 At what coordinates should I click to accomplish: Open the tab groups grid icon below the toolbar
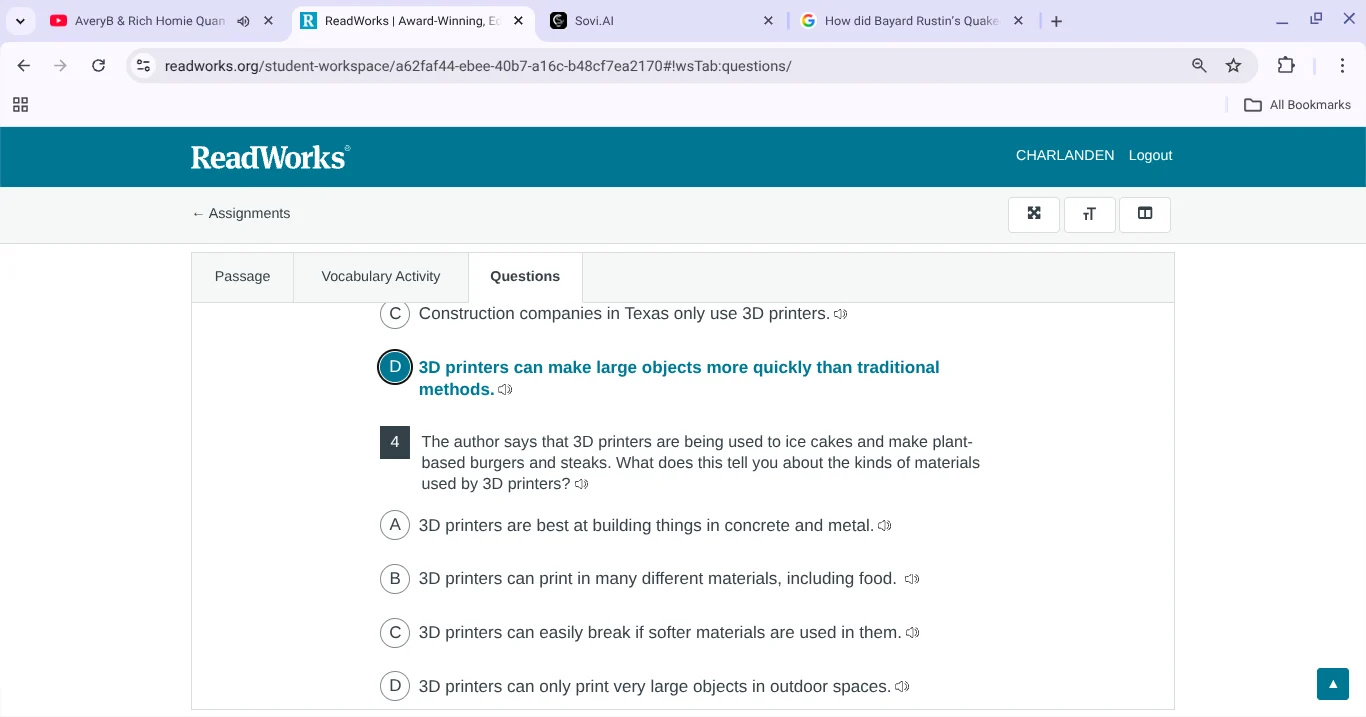coord(20,104)
